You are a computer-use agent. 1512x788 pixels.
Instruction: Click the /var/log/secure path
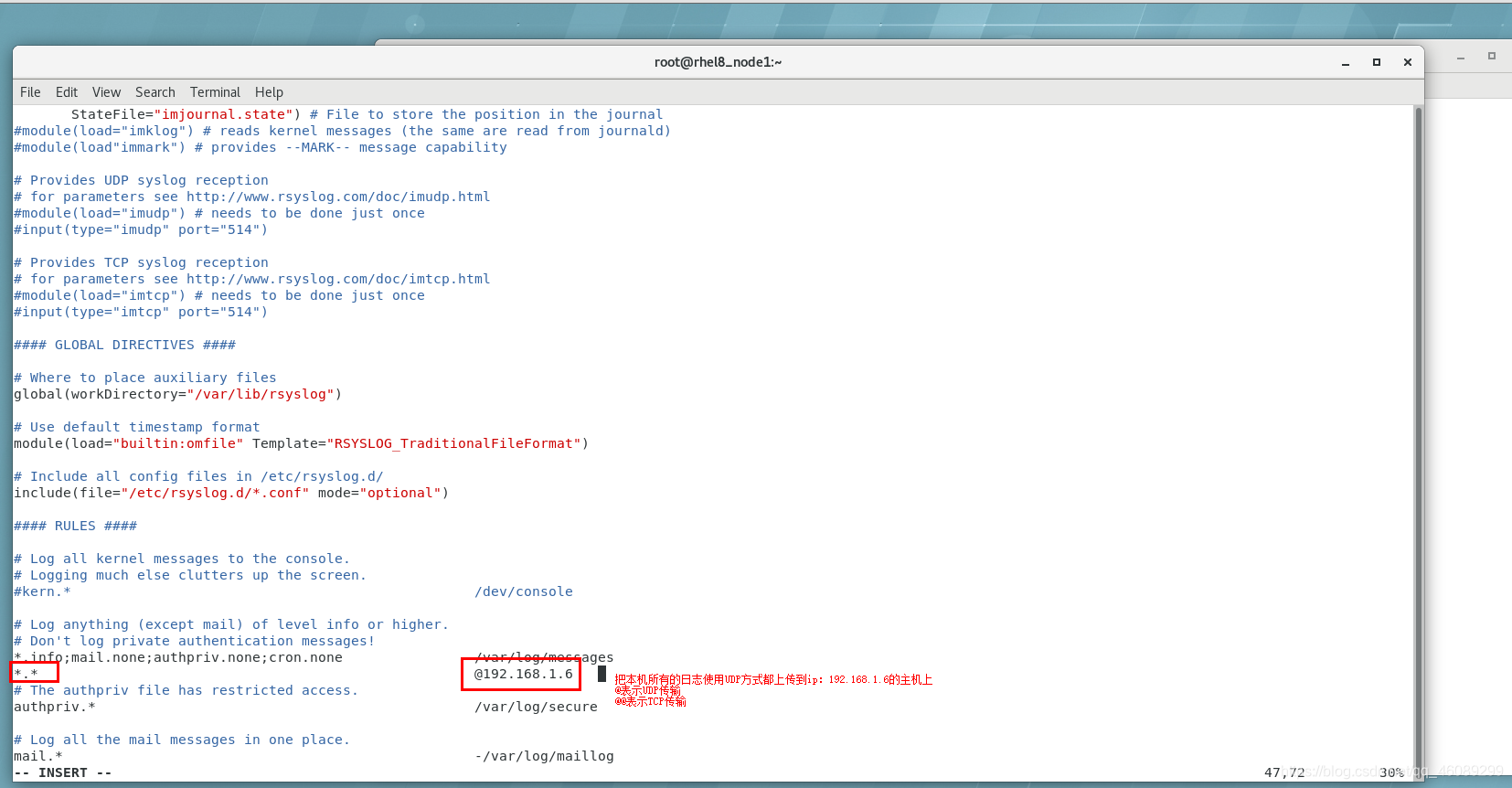[x=536, y=707]
